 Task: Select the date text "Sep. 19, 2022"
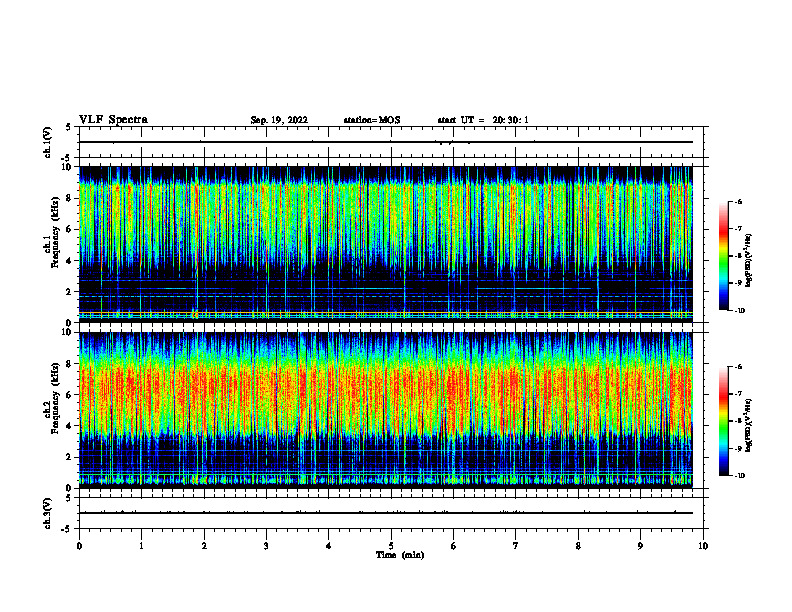click(x=279, y=120)
